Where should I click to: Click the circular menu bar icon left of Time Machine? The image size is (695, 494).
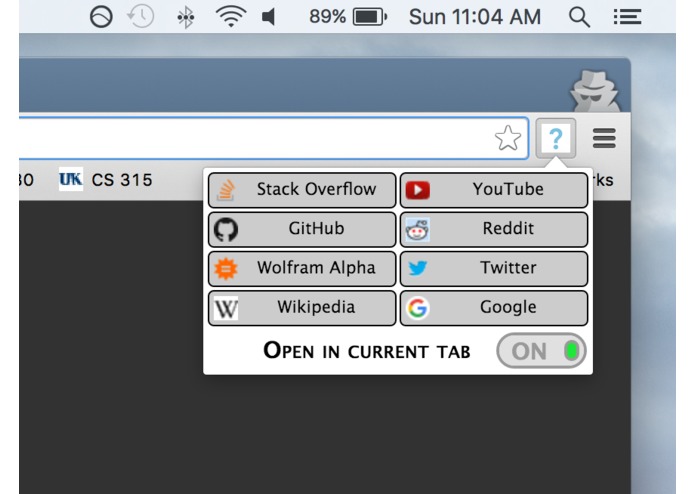coord(101,17)
